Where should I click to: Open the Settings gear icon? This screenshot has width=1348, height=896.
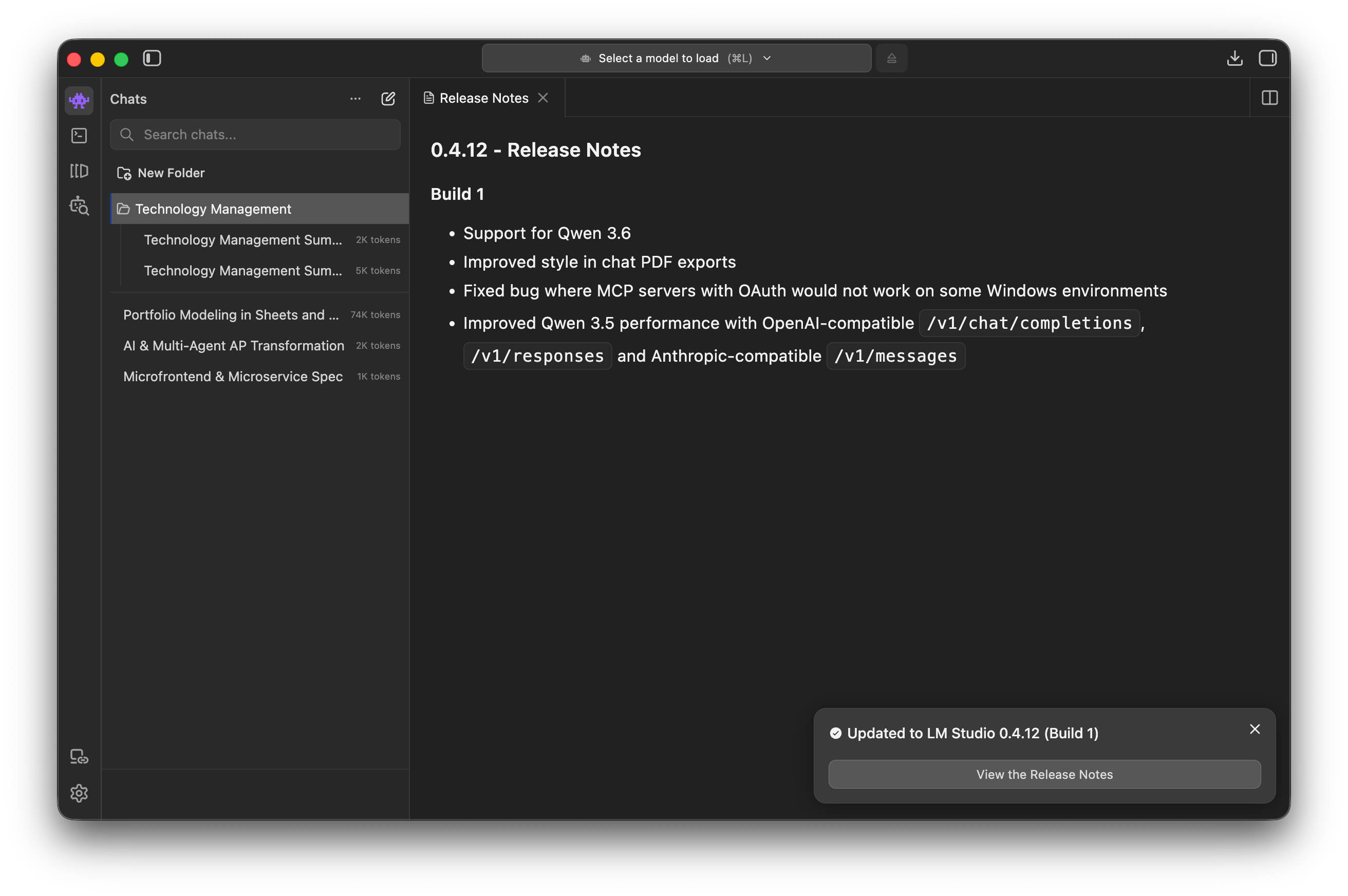click(x=79, y=793)
